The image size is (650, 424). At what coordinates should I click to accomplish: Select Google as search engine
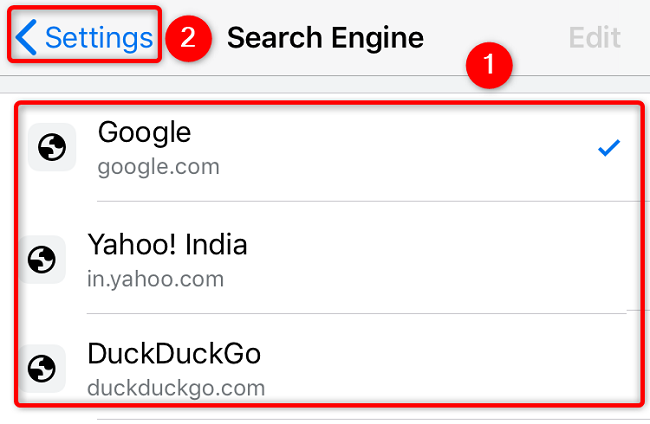tap(145, 132)
